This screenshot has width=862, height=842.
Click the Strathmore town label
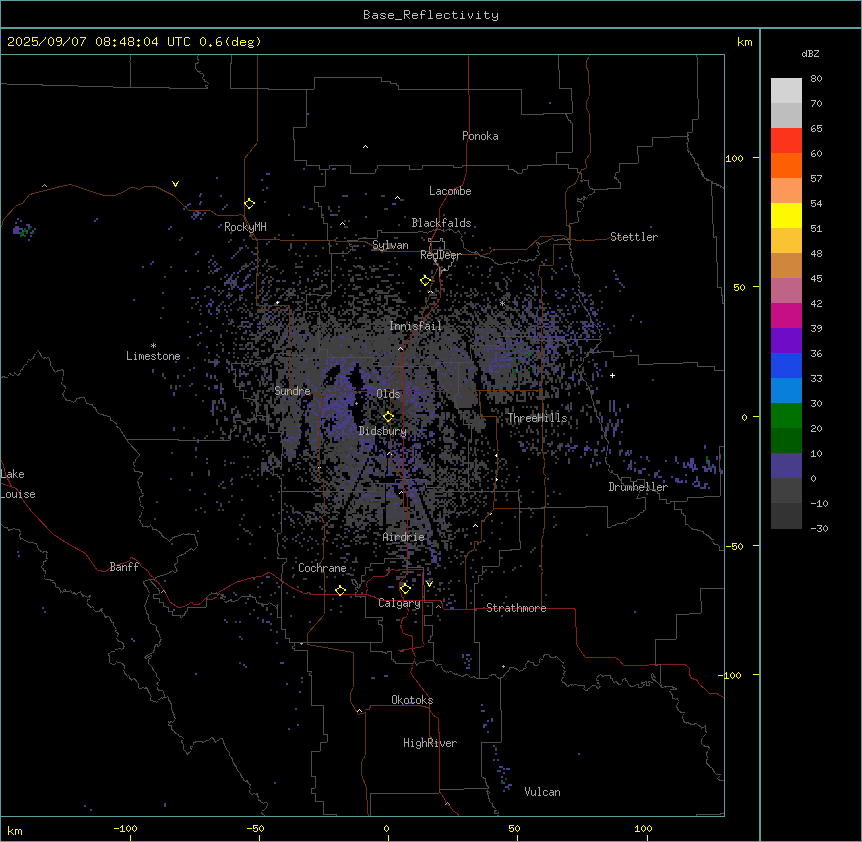(x=516, y=608)
